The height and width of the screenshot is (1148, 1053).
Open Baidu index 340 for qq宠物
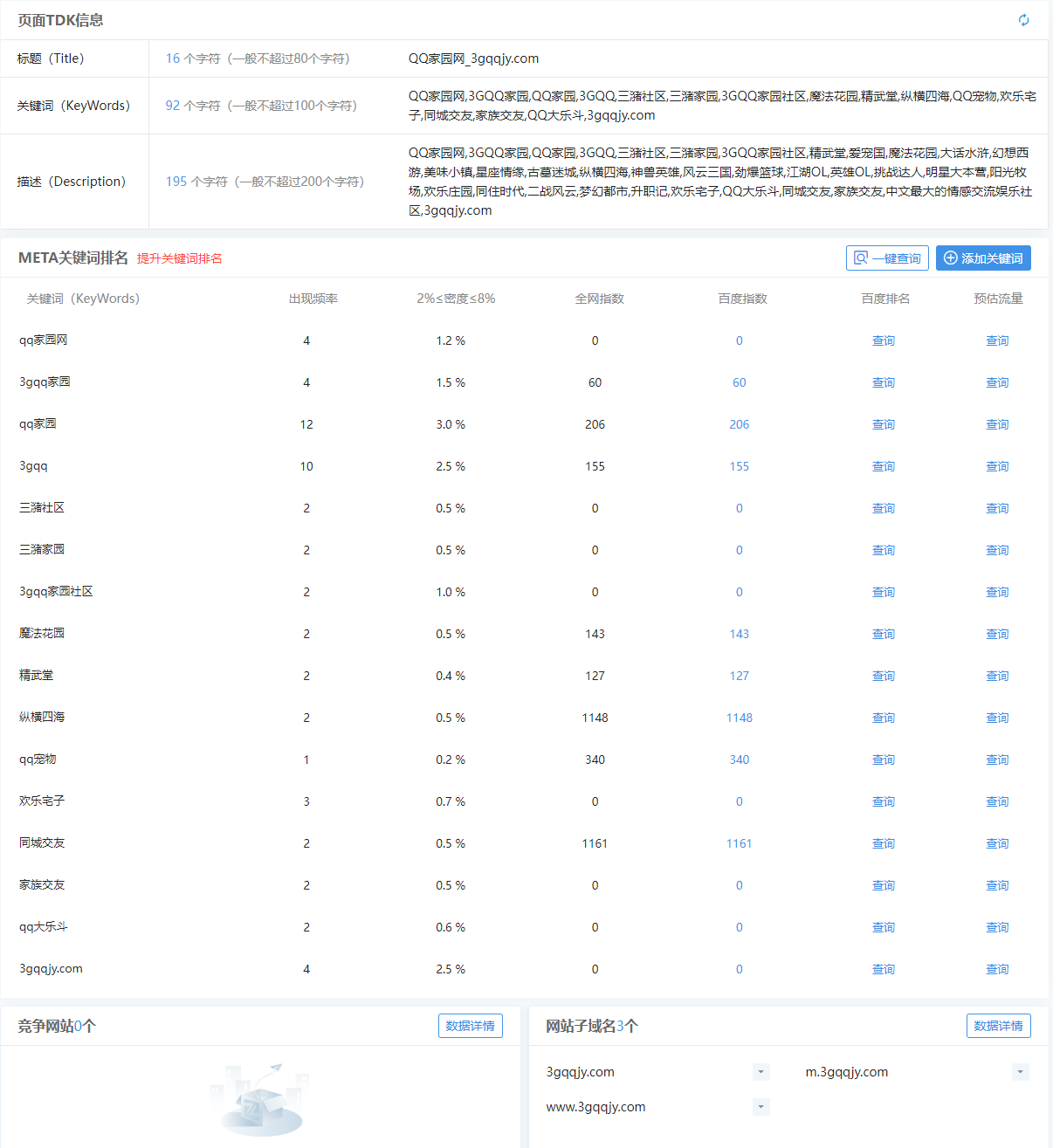pos(740,760)
